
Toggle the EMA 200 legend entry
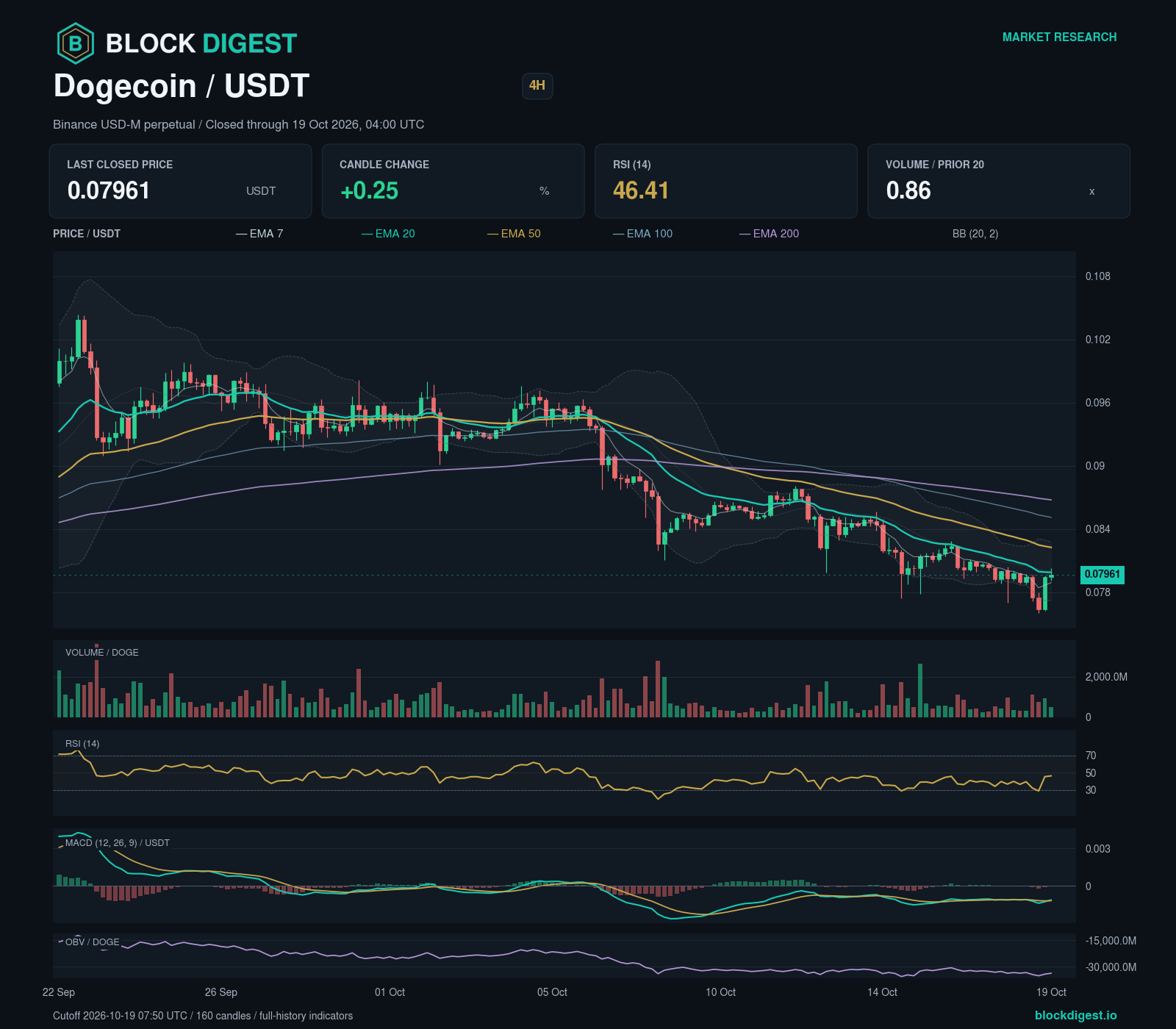[x=769, y=234]
